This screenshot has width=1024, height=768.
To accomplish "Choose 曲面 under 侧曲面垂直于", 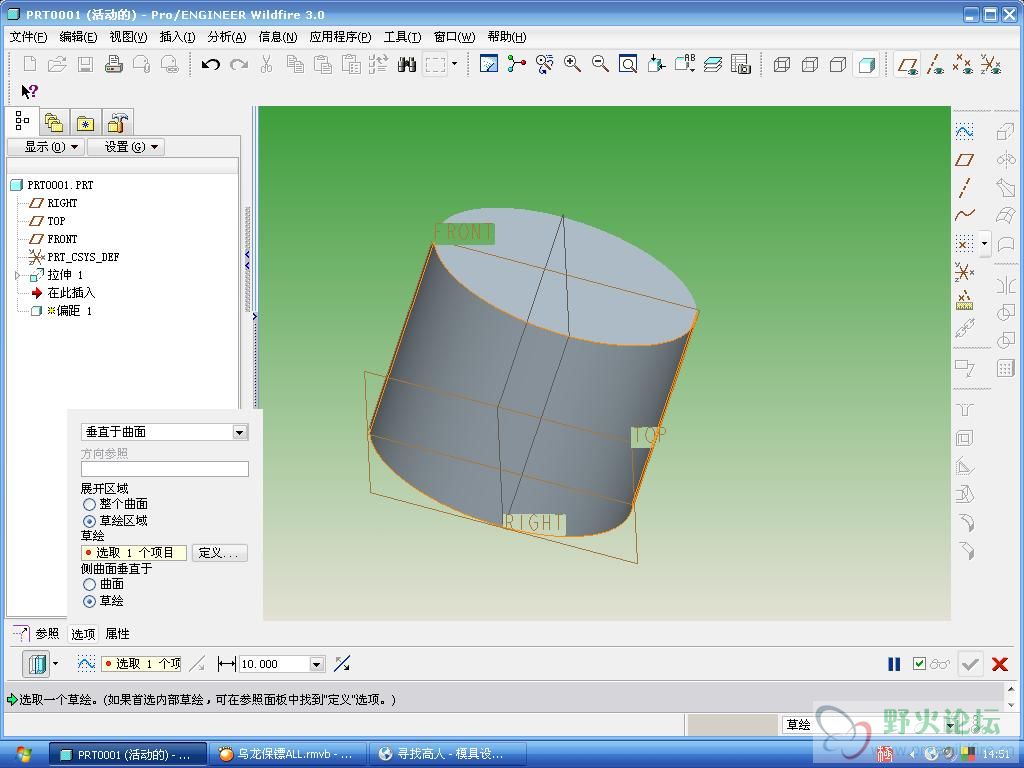I will tap(89, 584).
